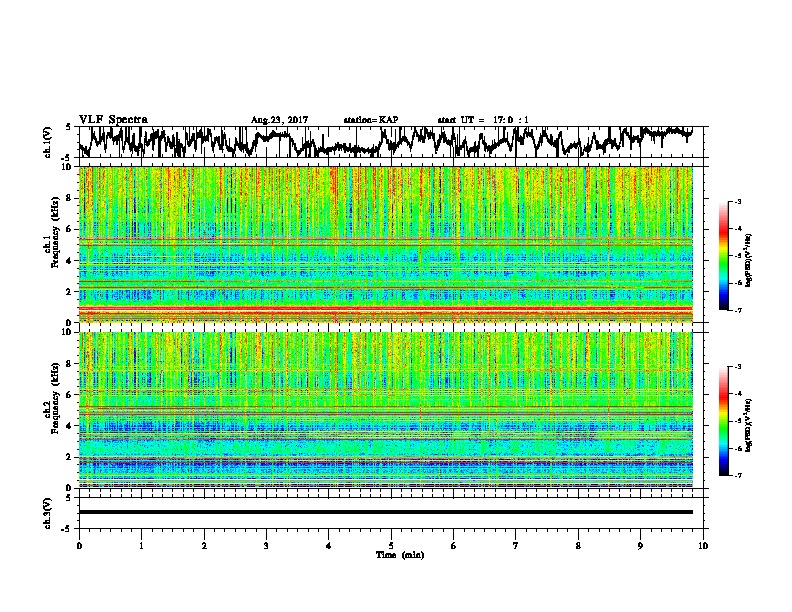Click the "4" kHz tick on ch.1 spectrogram
The height and width of the screenshot is (612, 792).
point(70,261)
